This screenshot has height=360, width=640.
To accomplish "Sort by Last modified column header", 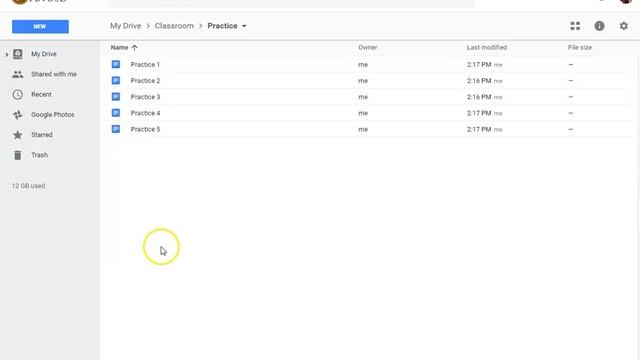I will [487, 47].
